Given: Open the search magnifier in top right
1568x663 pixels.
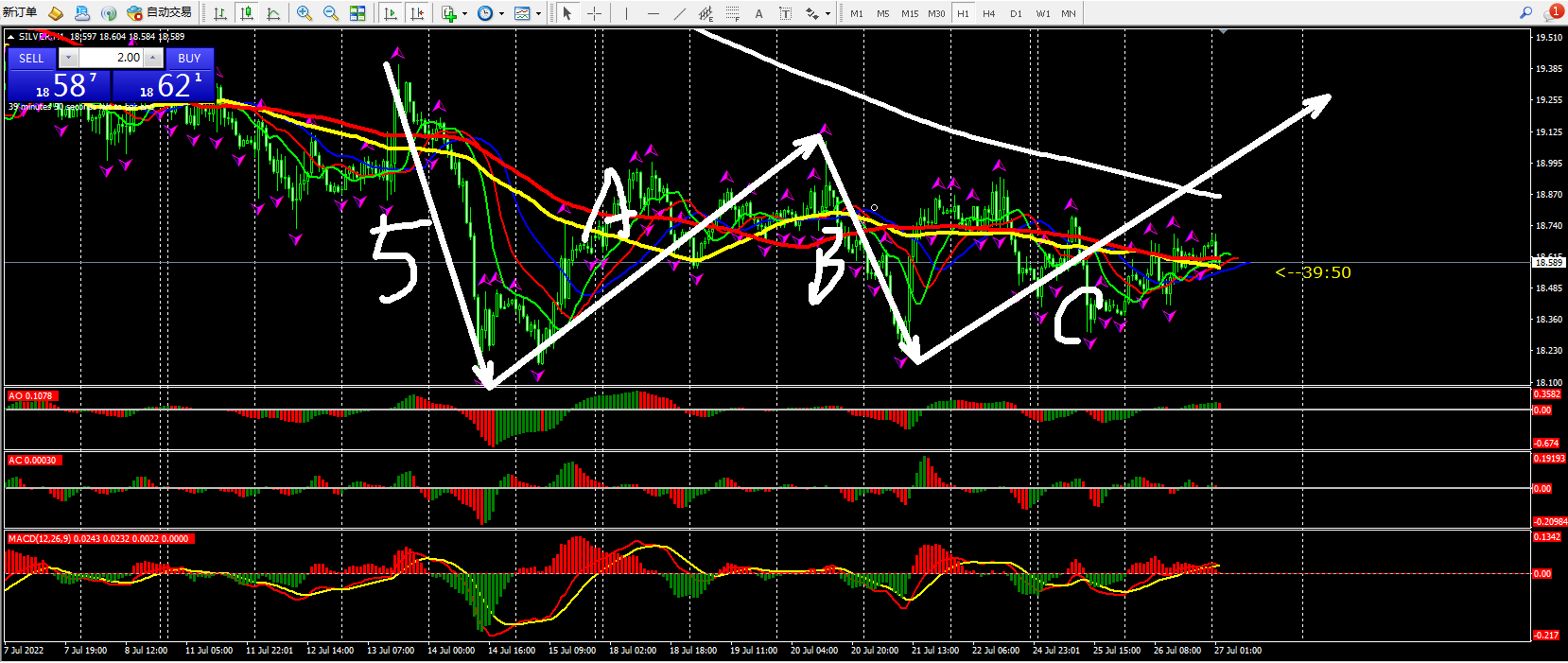Looking at the screenshot, I should tap(1525, 13).
